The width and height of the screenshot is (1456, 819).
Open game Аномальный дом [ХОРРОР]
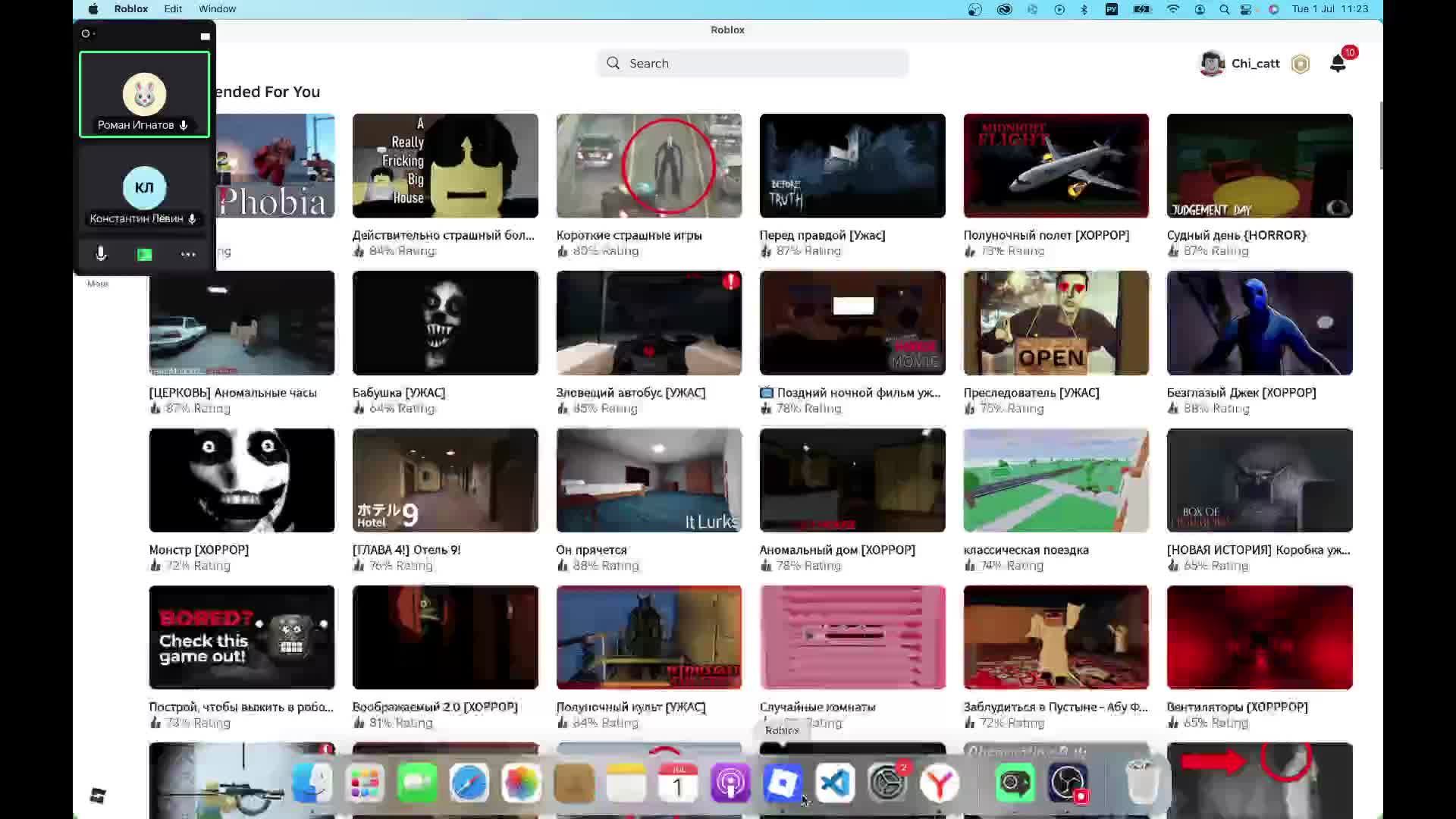click(852, 480)
